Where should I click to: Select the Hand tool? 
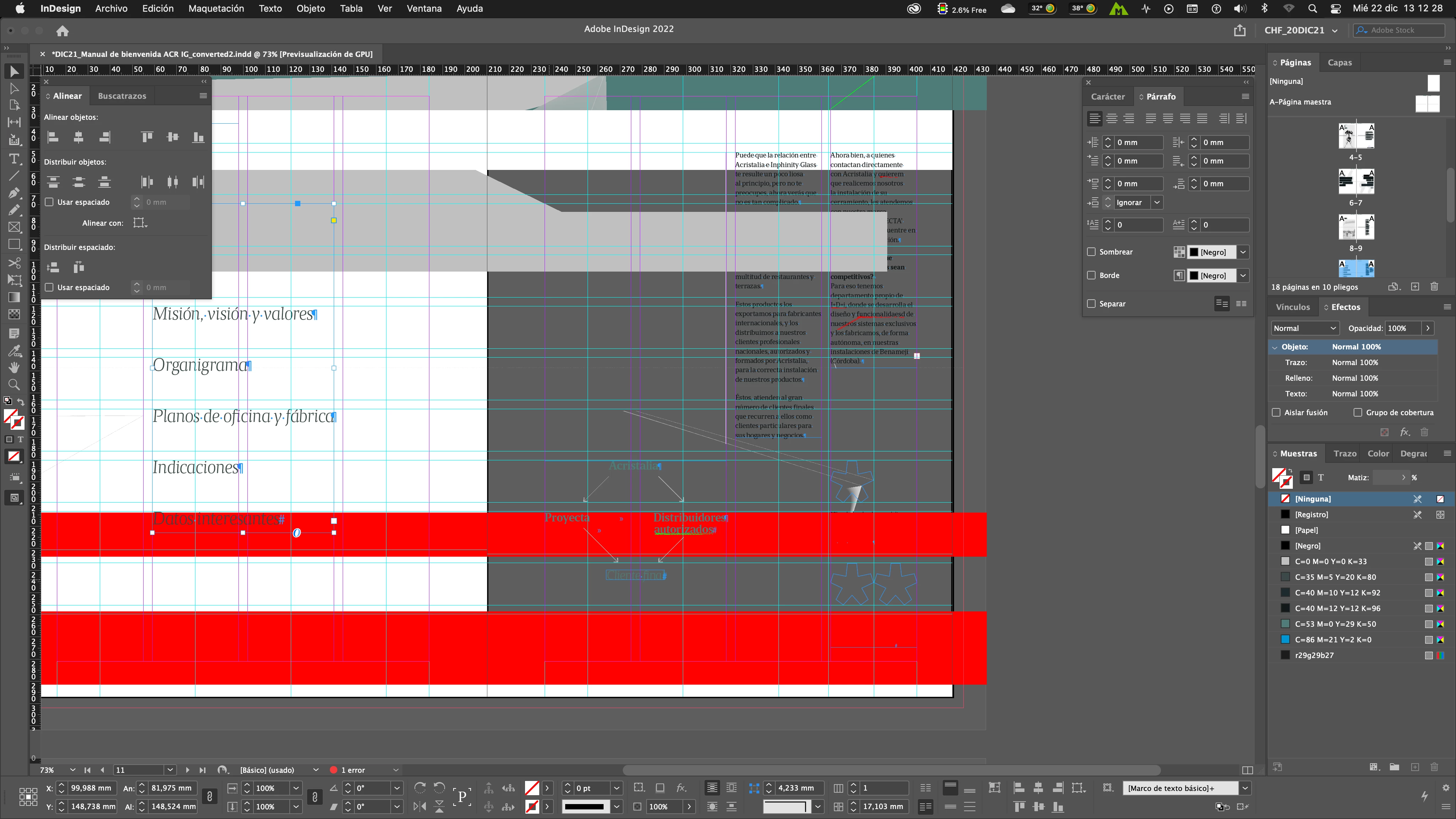tap(14, 368)
